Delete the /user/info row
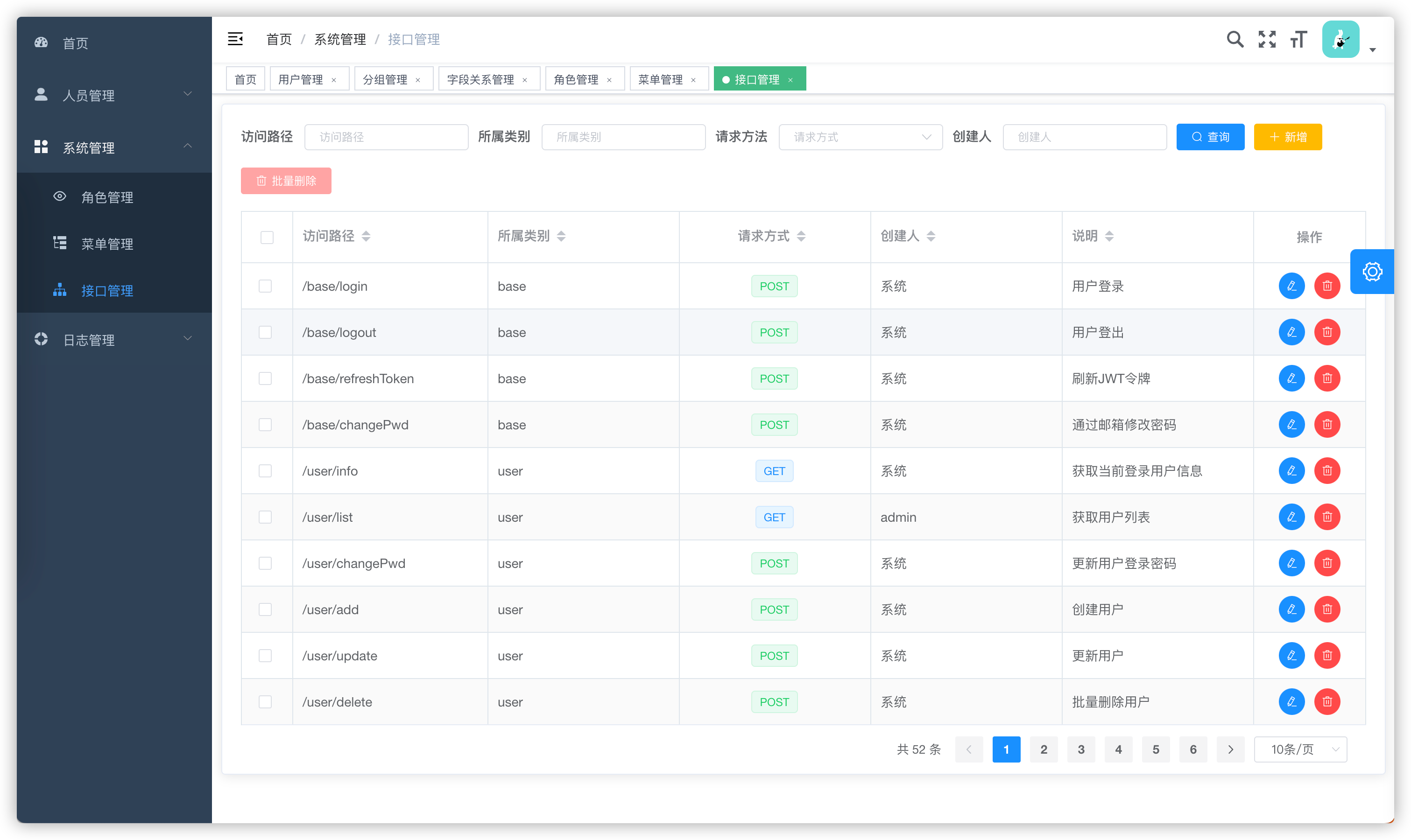Image resolution: width=1411 pixels, height=840 pixels. 1326,471
